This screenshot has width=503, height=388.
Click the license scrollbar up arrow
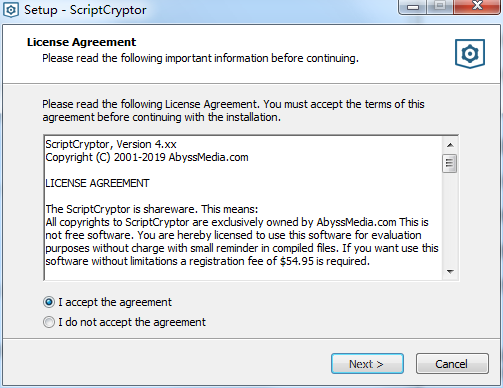coord(450,145)
